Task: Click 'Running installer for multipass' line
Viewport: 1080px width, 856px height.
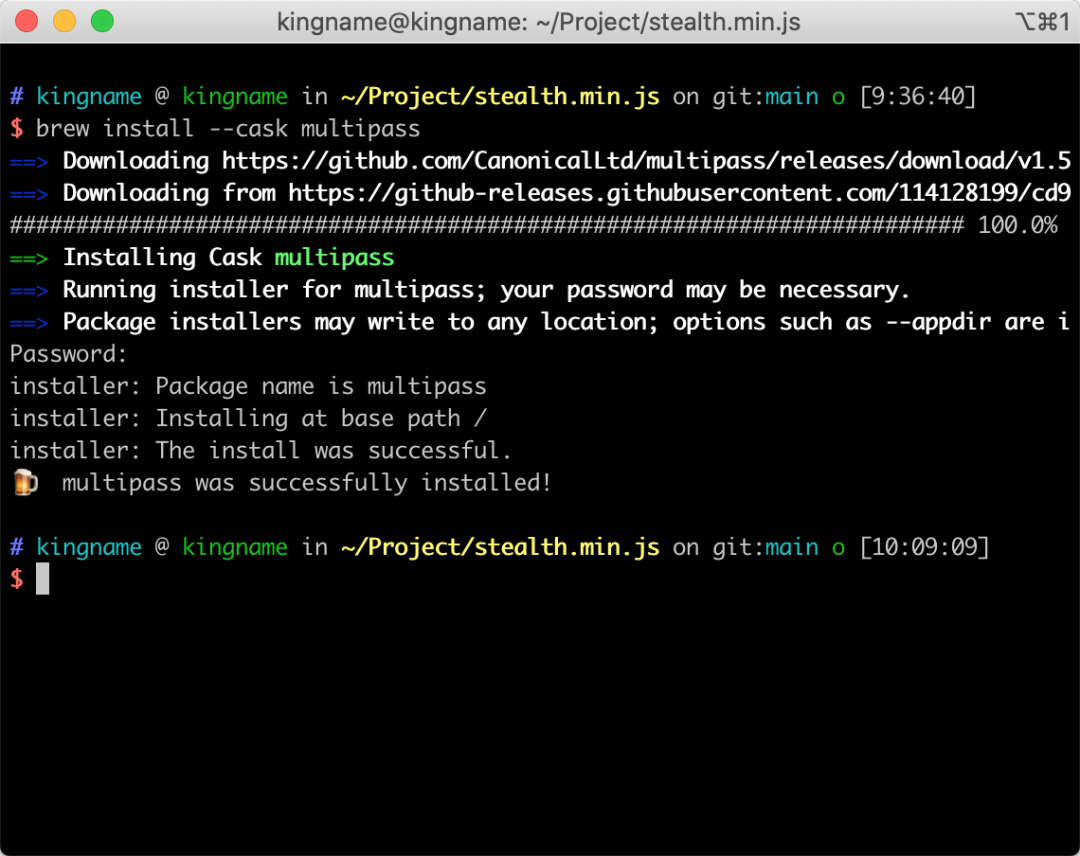Action: [x=486, y=290]
